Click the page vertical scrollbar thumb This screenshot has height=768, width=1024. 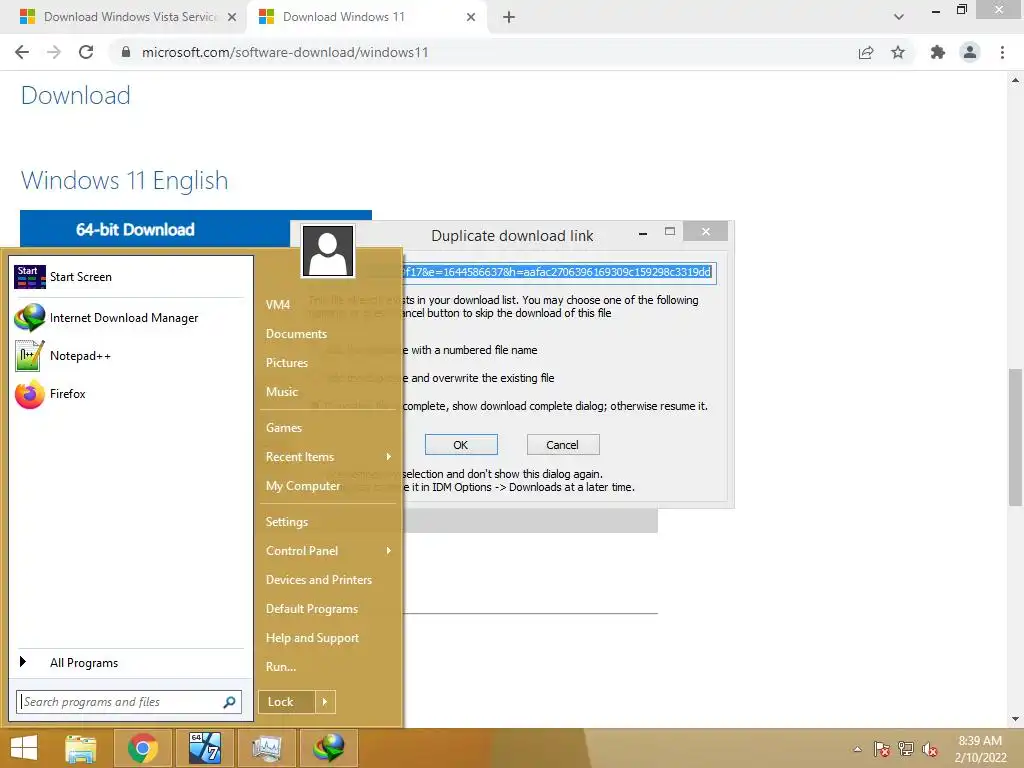click(1016, 438)
